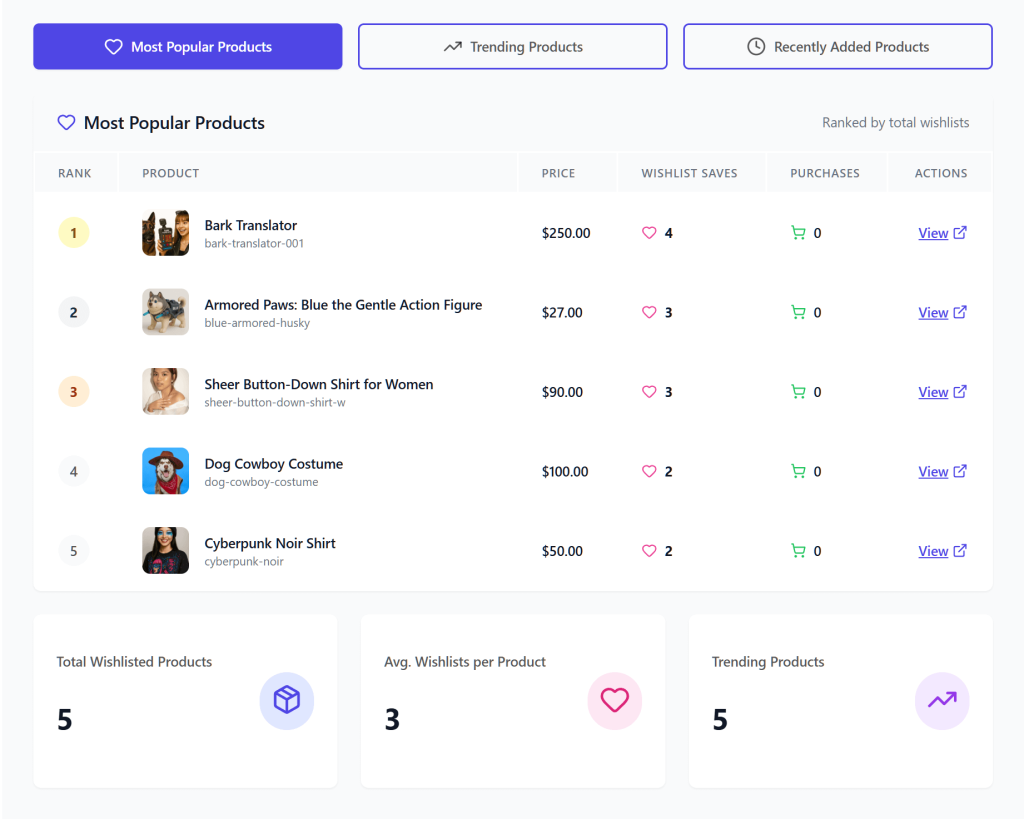Click the trending arrow icon on Trending Products button
The width and height of the screenshot is (1024, 819).
454,46
